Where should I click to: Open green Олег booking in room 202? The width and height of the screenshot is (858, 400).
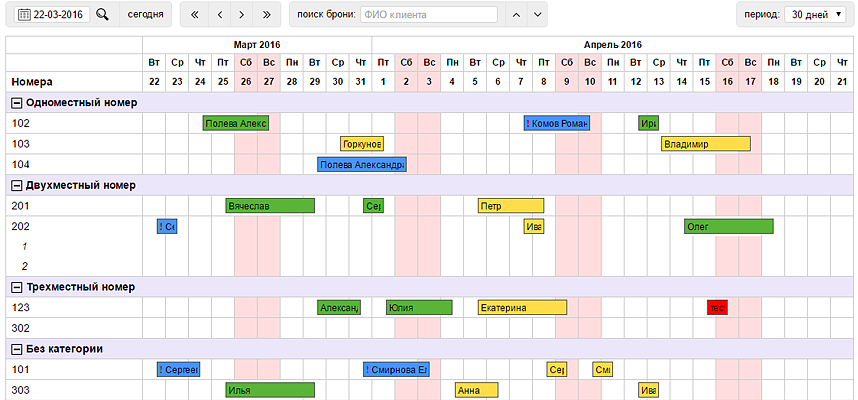[x=729, y=226]
